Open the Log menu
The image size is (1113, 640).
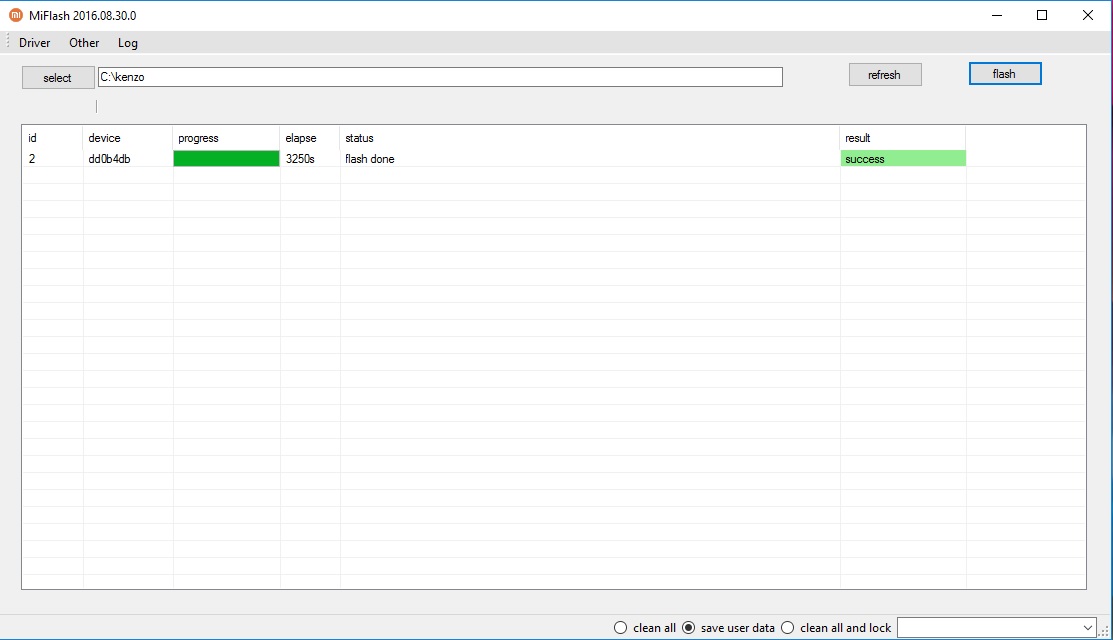128,43
